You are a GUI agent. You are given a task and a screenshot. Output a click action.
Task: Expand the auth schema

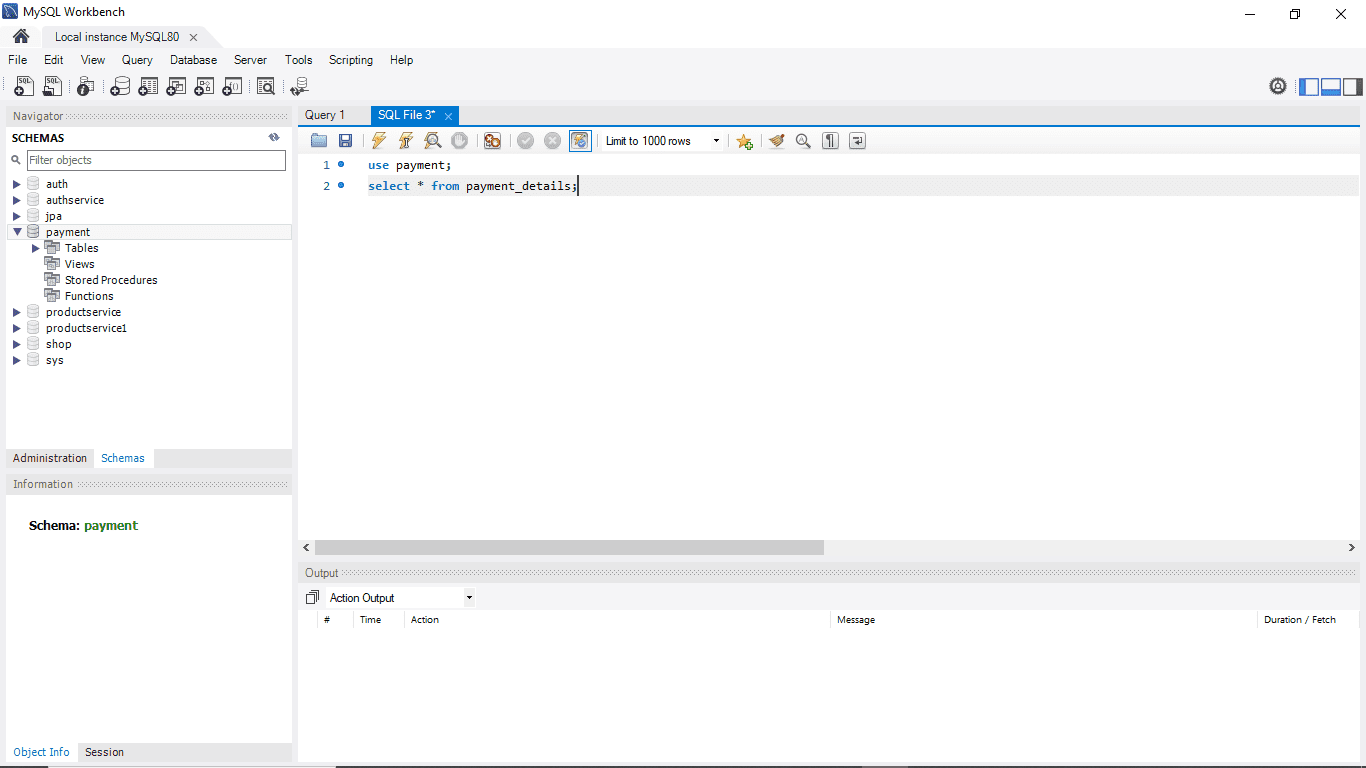[17, 184]
